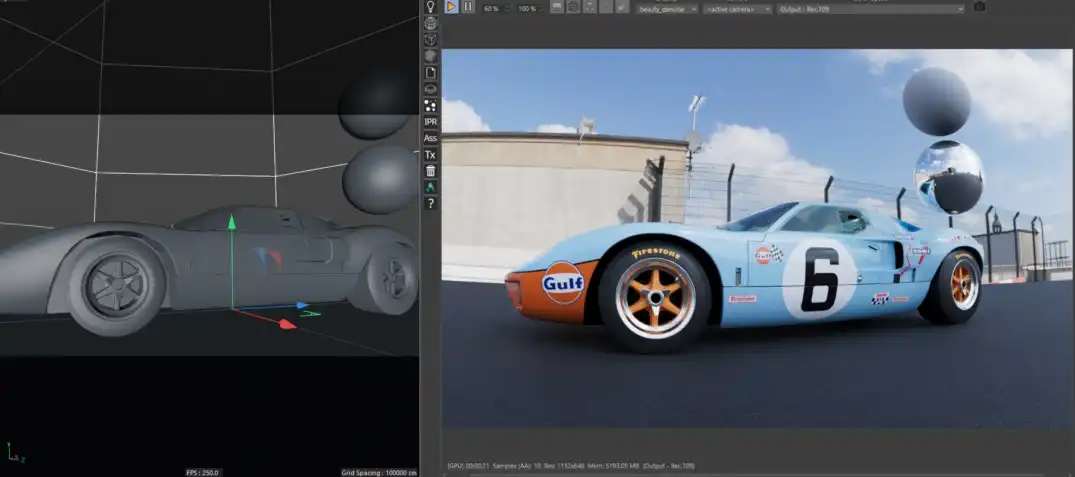
Task: Click the Ass export icon
Action: click(x=431, y=138)
